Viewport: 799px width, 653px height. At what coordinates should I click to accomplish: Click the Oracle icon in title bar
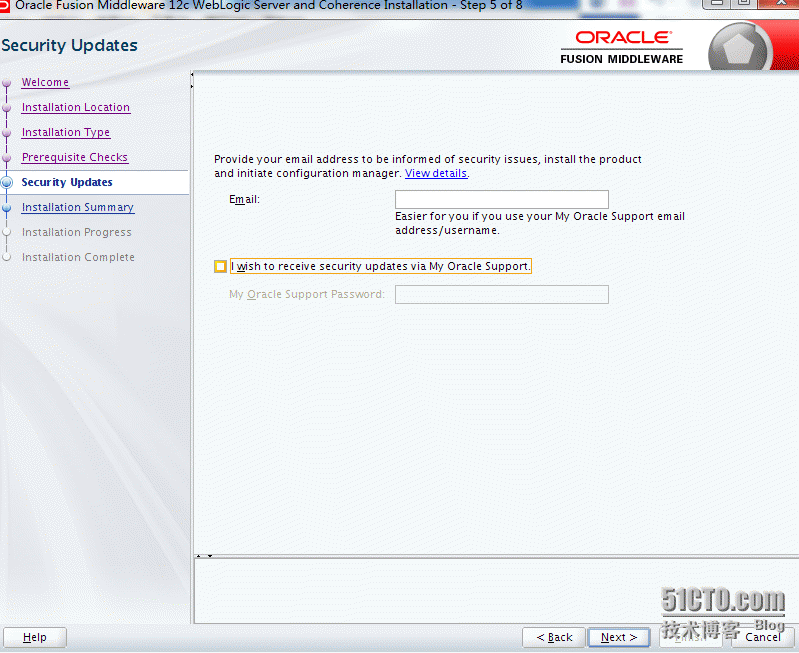(4, 5)
